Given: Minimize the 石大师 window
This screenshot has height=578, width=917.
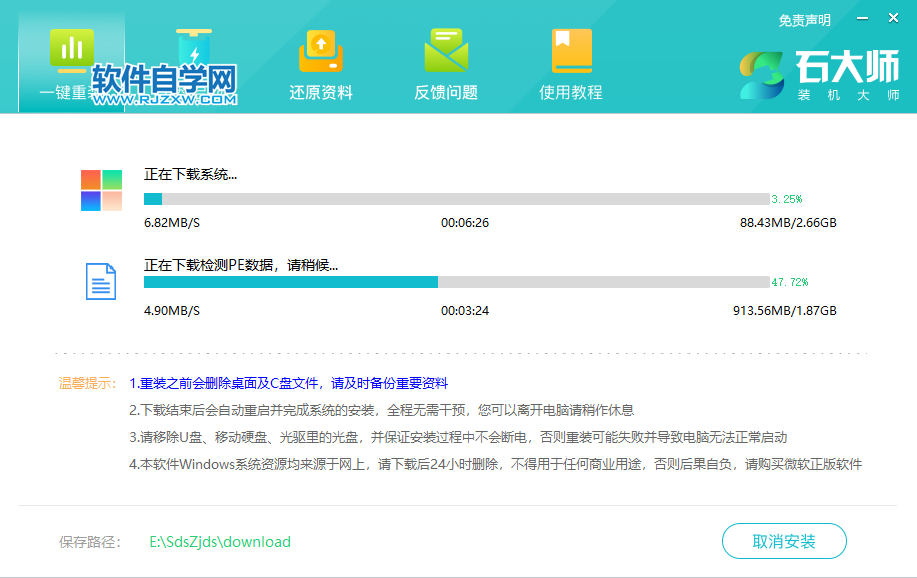Looking at the screenshot, I should [x=862, y=18].
